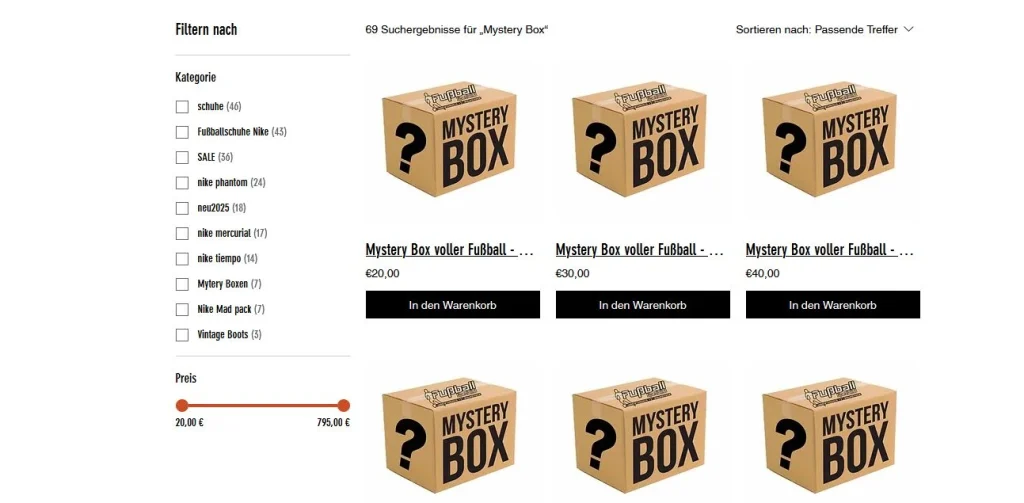Add the €30,00 box to Warenkorb

click(643, 305)
